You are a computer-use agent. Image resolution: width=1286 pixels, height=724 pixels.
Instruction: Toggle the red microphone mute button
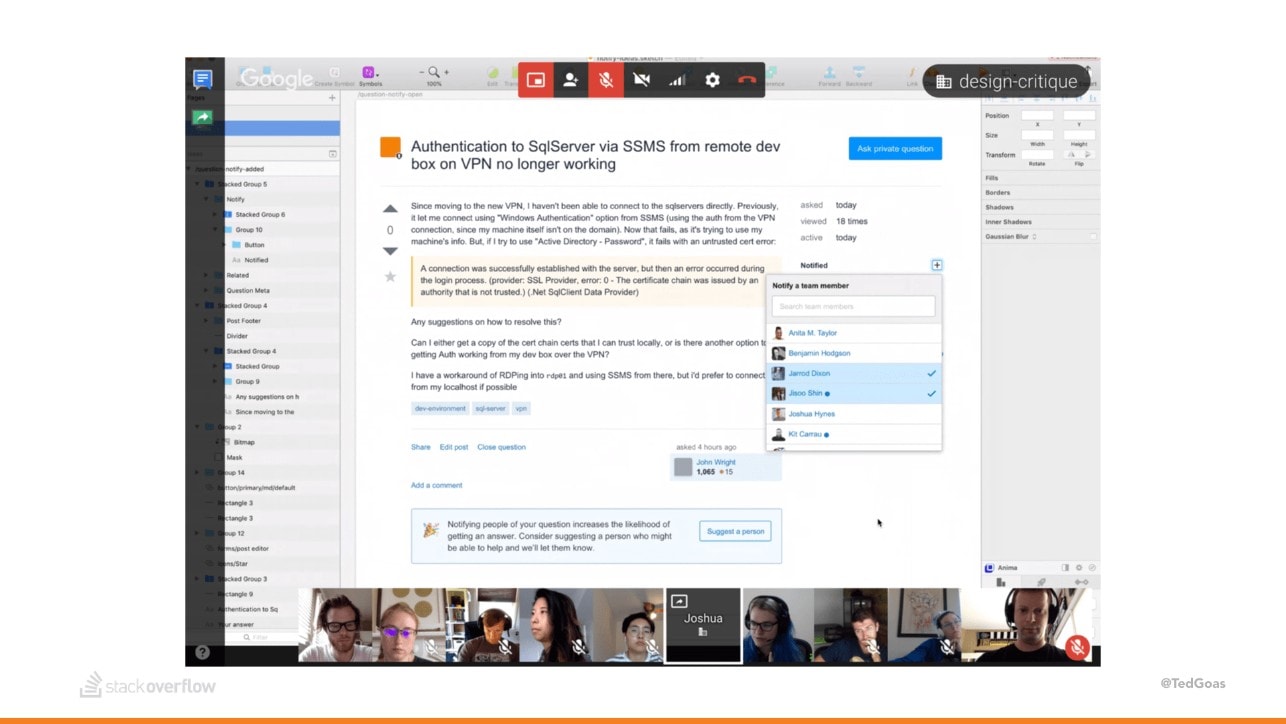(606, 80)
